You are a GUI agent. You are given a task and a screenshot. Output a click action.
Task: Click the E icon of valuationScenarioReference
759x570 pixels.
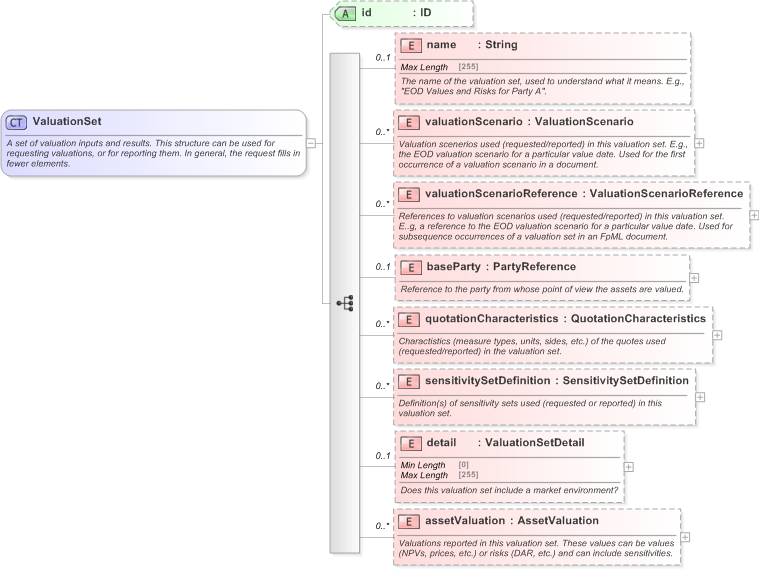tap(409, 195)
